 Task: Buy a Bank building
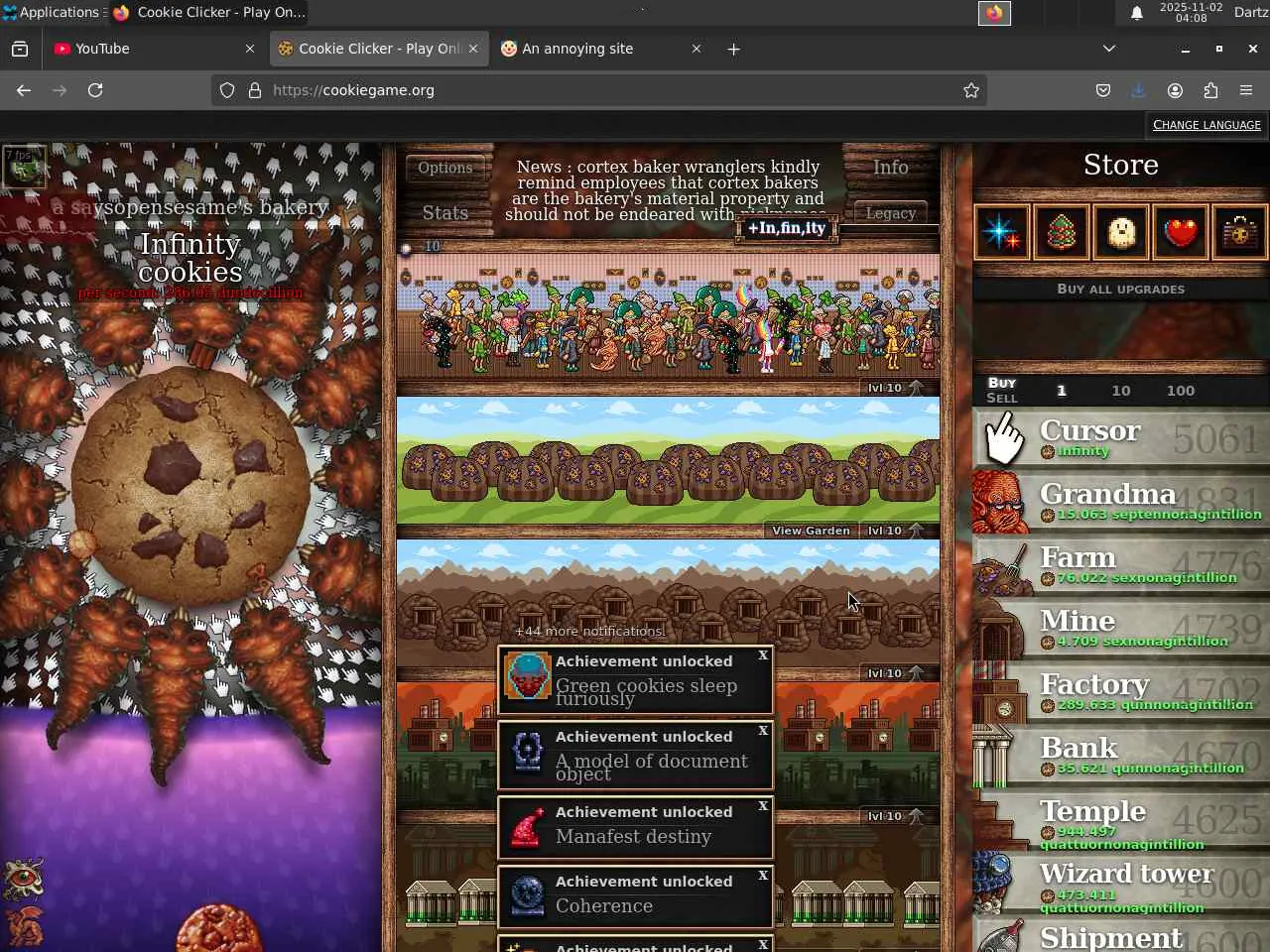point(1121,757)
